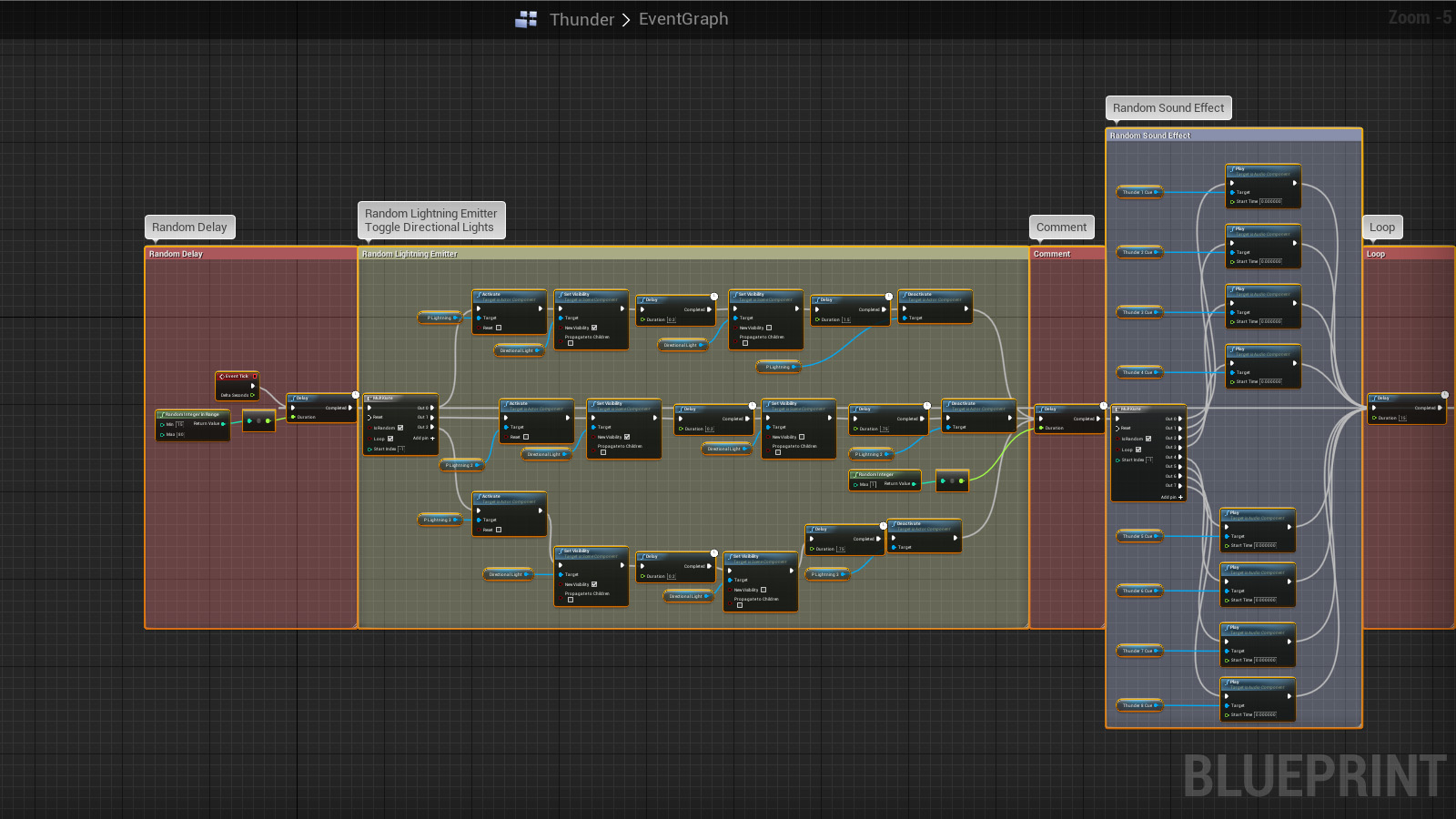Select the Random Delay comment box header
Viewport: 1456px width, 819px height.
[250, 254]
